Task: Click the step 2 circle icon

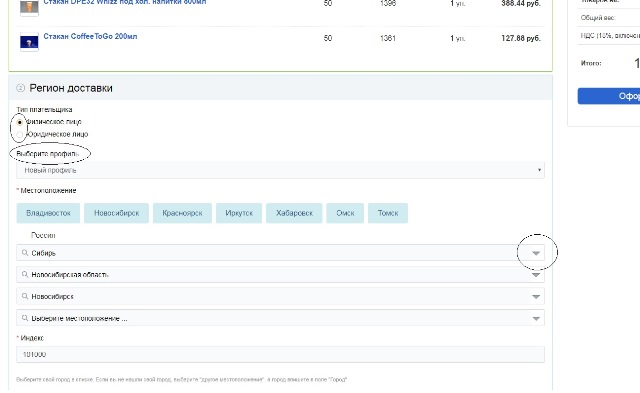Action: pyautogui.click(x=20, y=88)
